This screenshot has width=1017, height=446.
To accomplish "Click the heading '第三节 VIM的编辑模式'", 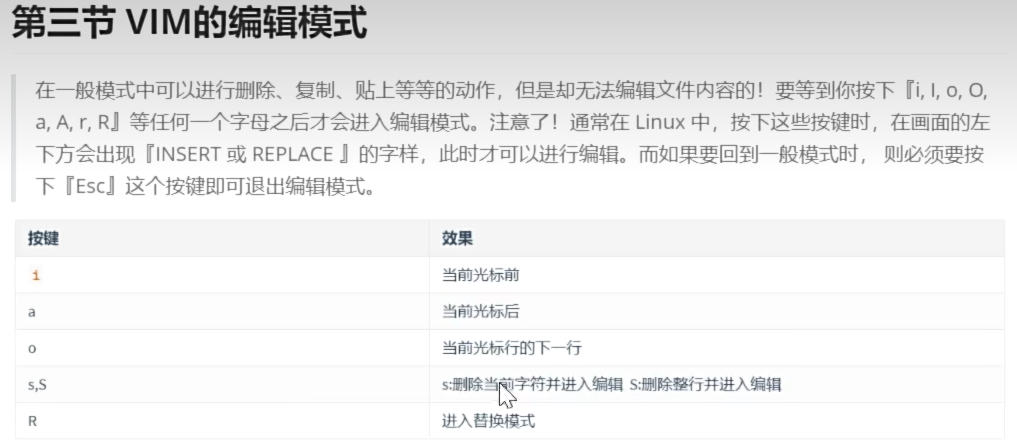I will tap(189, 24).
